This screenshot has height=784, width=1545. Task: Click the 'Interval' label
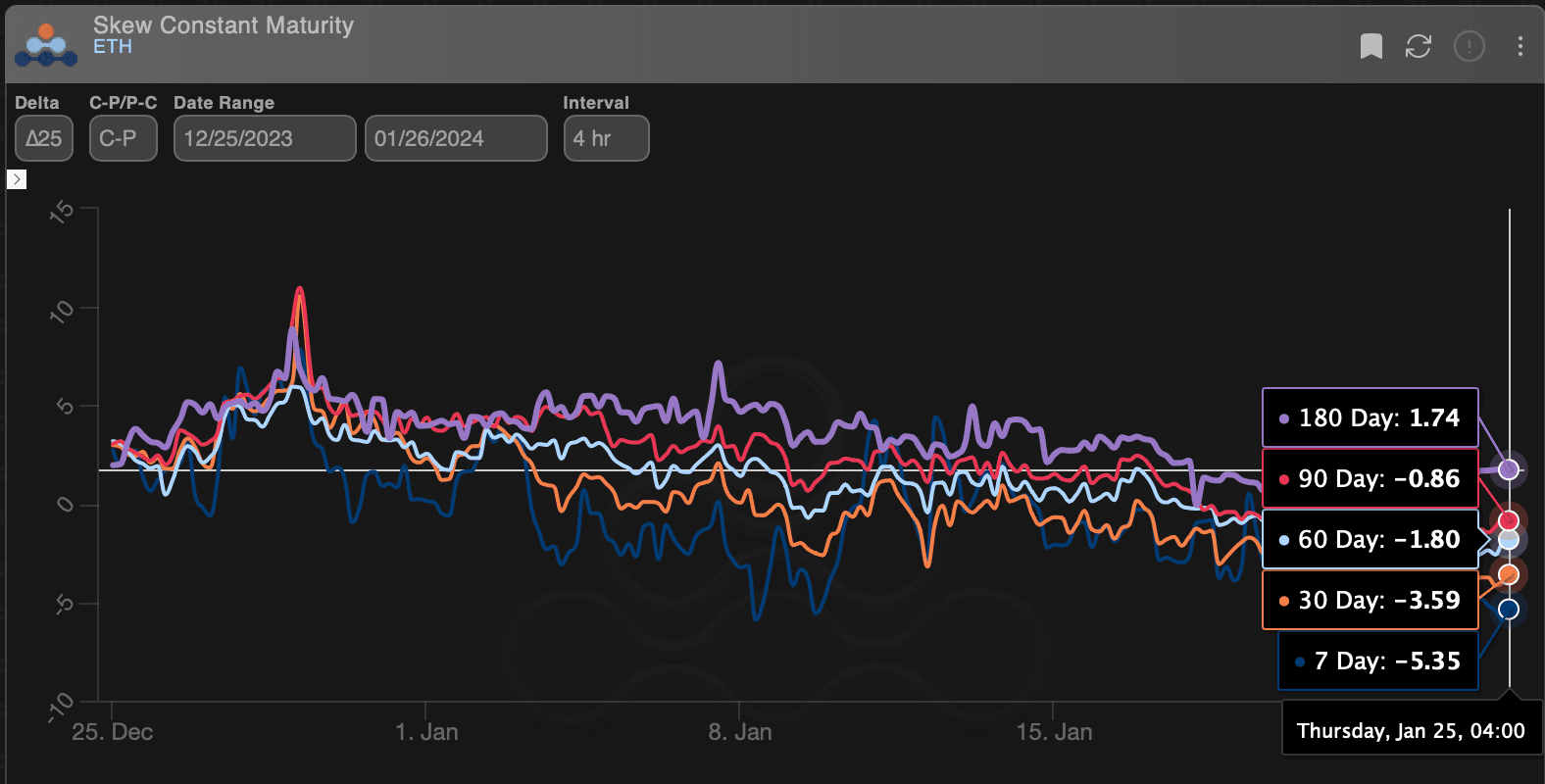tap(596, 103)
